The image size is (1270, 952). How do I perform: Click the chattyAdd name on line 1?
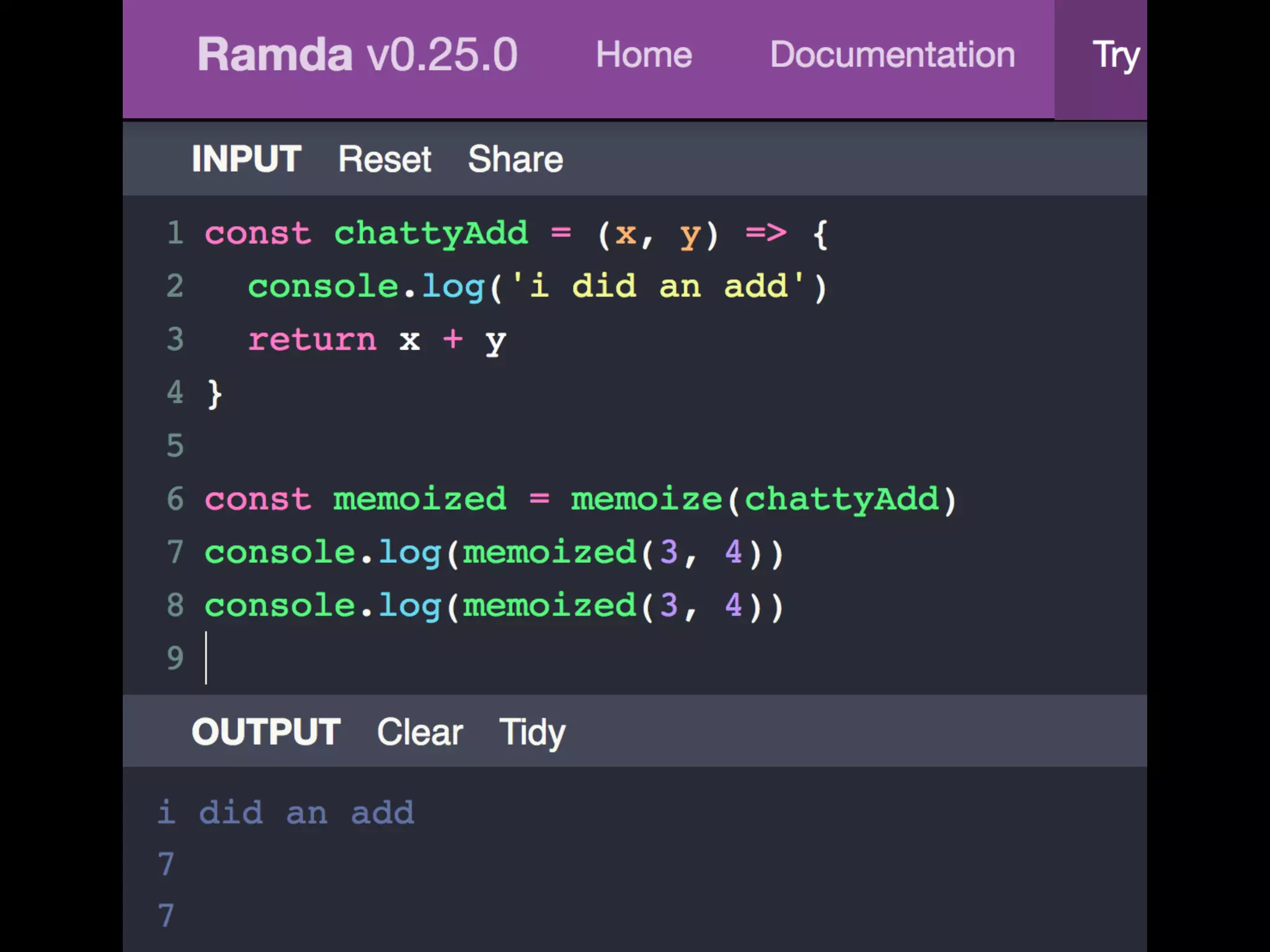pyautogui.click(x=431, y=234)
